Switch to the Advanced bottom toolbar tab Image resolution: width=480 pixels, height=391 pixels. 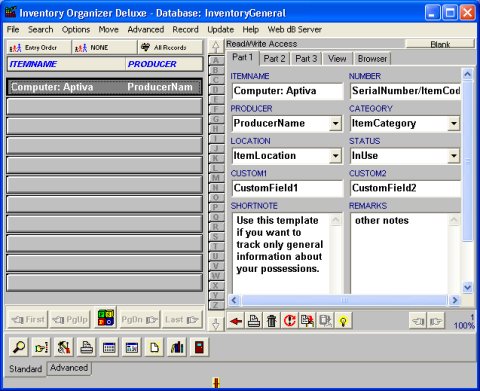pyautogui.click(x=69, y=368)
